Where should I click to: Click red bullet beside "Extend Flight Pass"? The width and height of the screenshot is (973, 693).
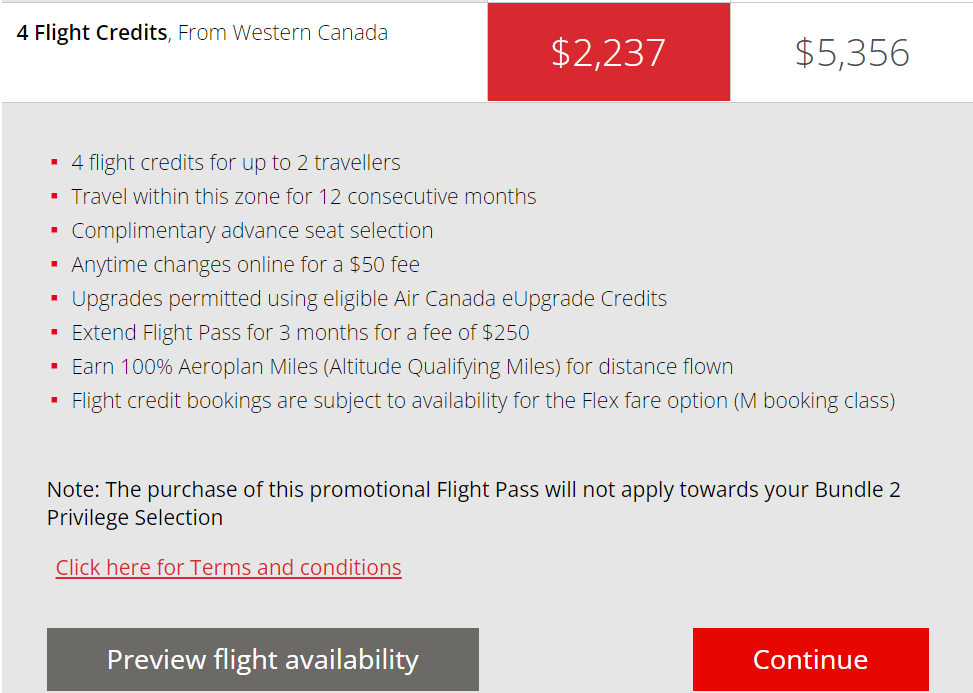click(x=54, y=333)
